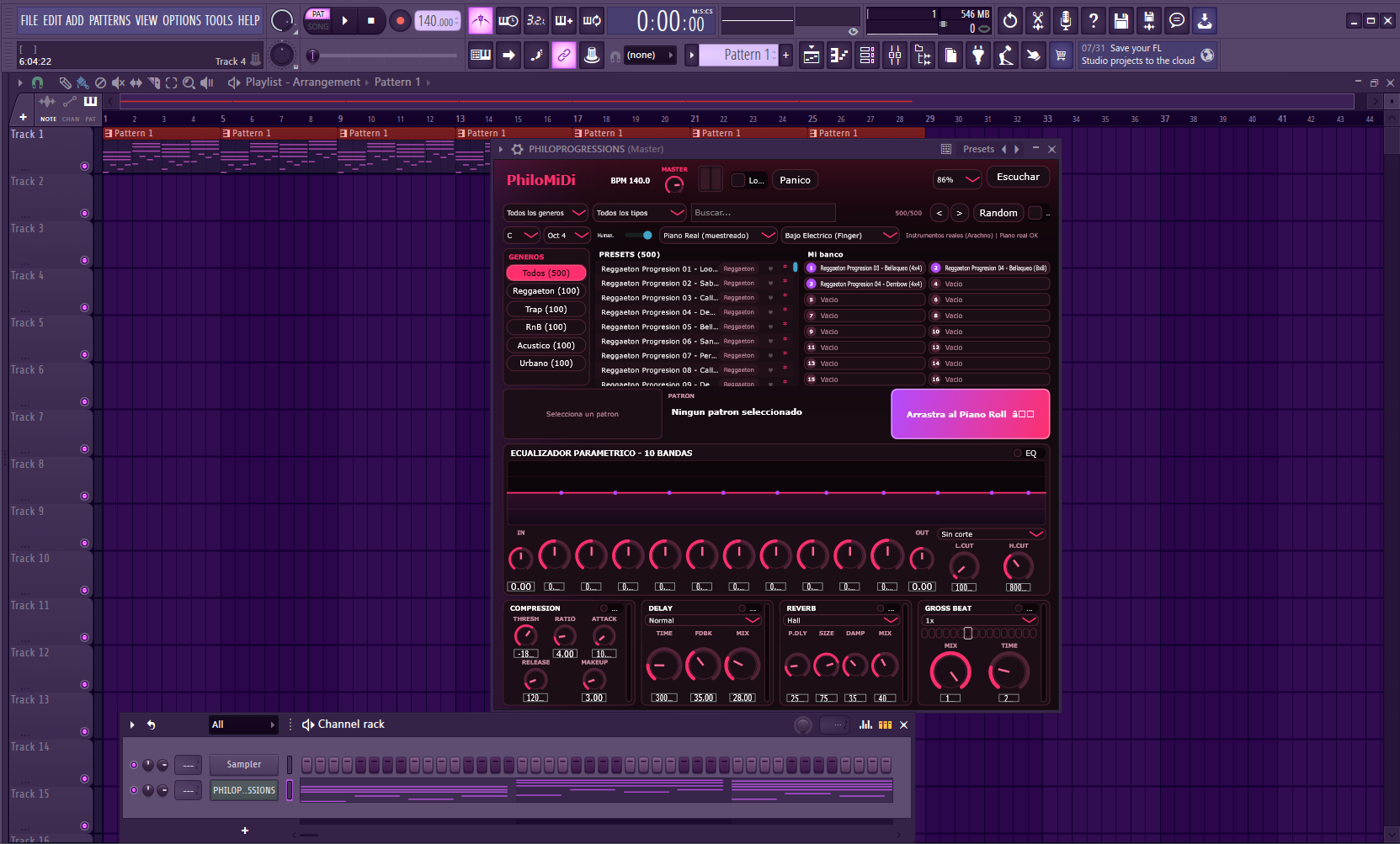Screen dimensions: 1400x844
Task: Open the OPTIONS menu
Action: point(180,20)
